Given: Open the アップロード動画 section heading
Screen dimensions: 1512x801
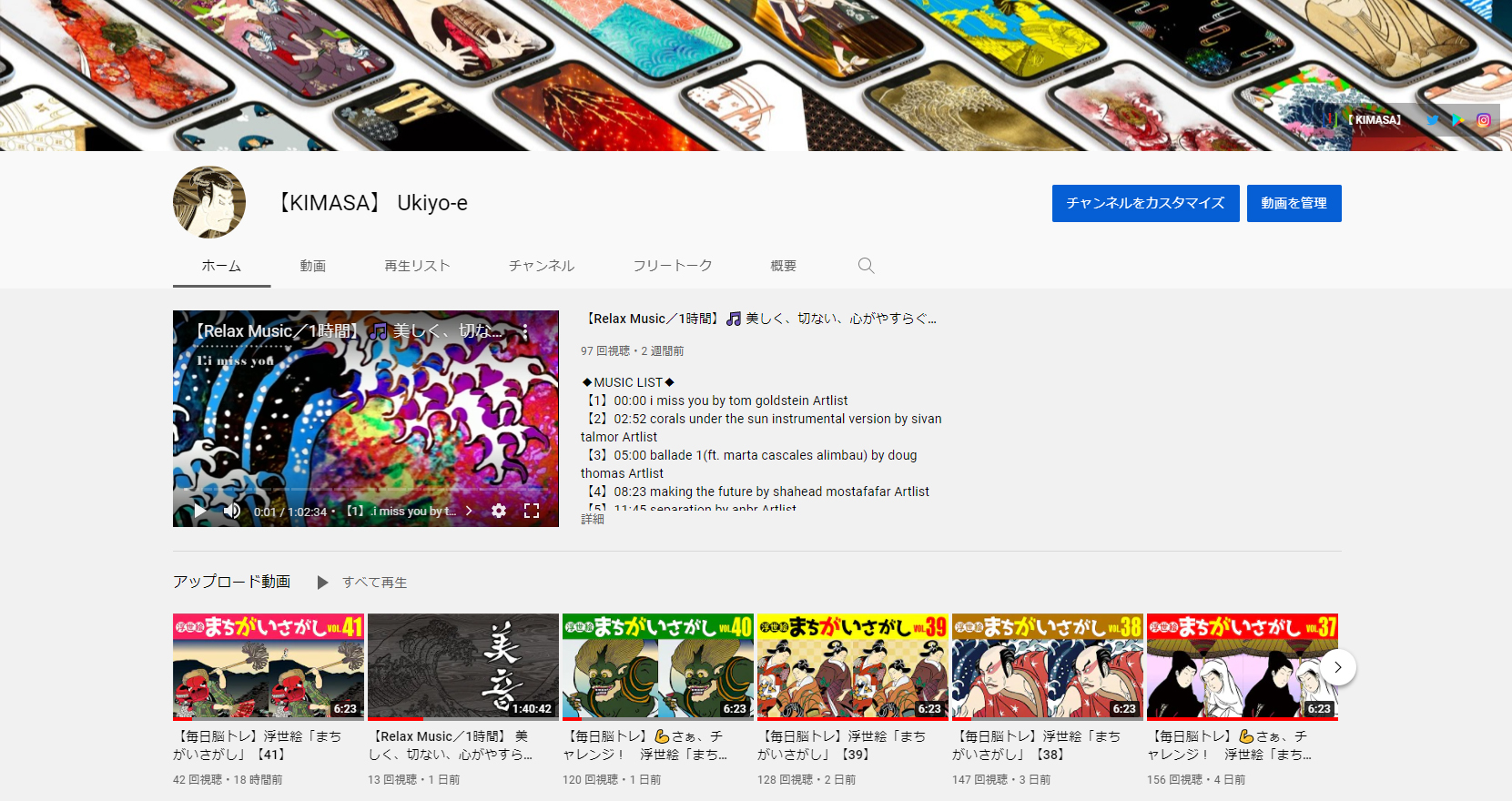Looking at the screenshot, I should pos(232,582).
